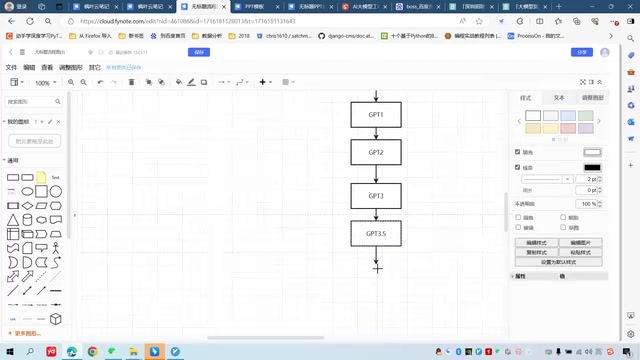Click the zoom out magnifier in toolbar
The height and width of the screenshot is (360, 640).
(x=83, y=82)
